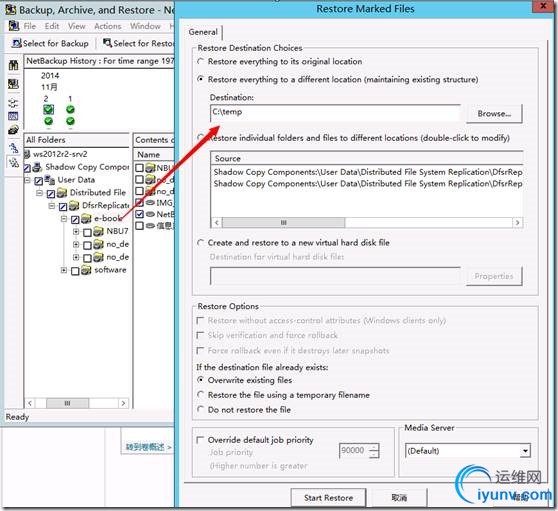
Task: Expand the NBU7 tree node
Action: (x=76, y=232)
